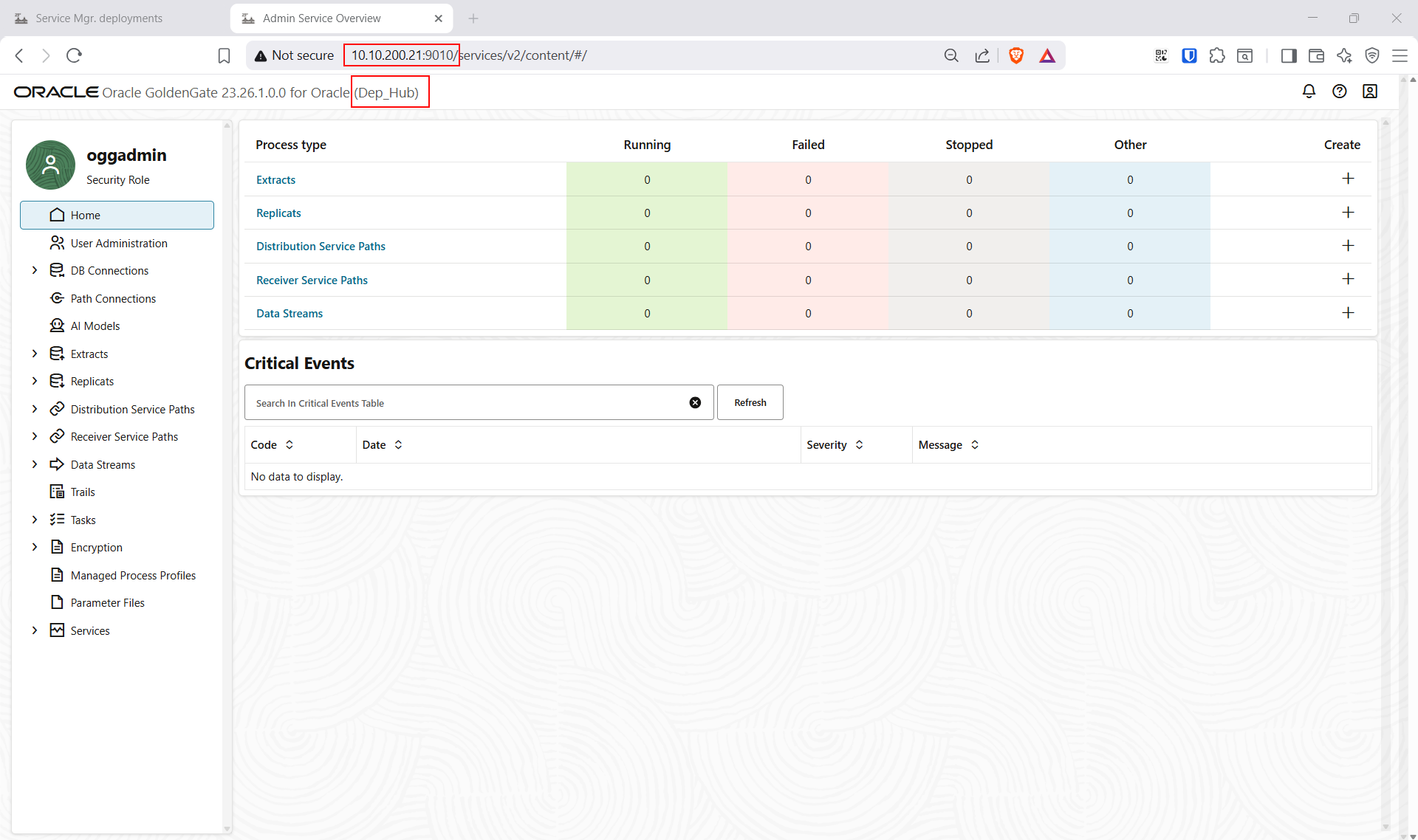Add a new Distribution Service Path

[1348, 246]
